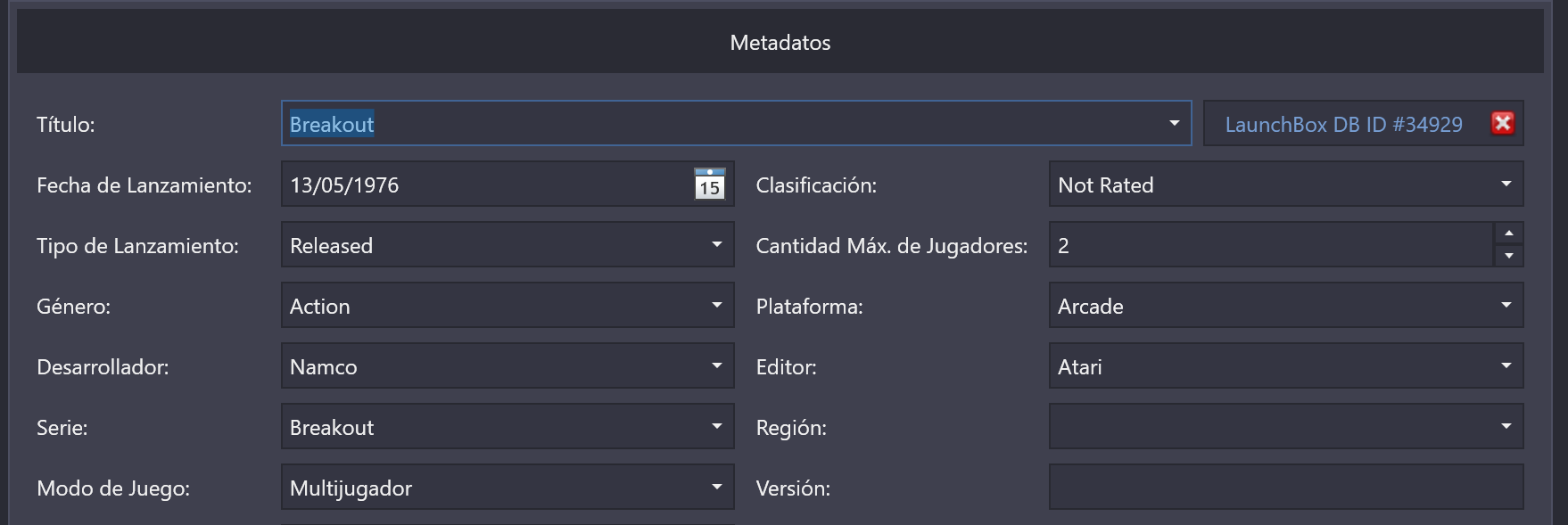Click the LaunchBox DB ID #34929 link

tap(1343, 124)
